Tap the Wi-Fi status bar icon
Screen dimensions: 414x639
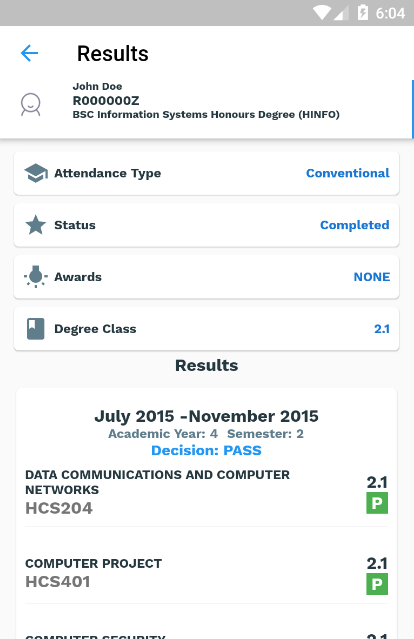(x=322, y=13)
